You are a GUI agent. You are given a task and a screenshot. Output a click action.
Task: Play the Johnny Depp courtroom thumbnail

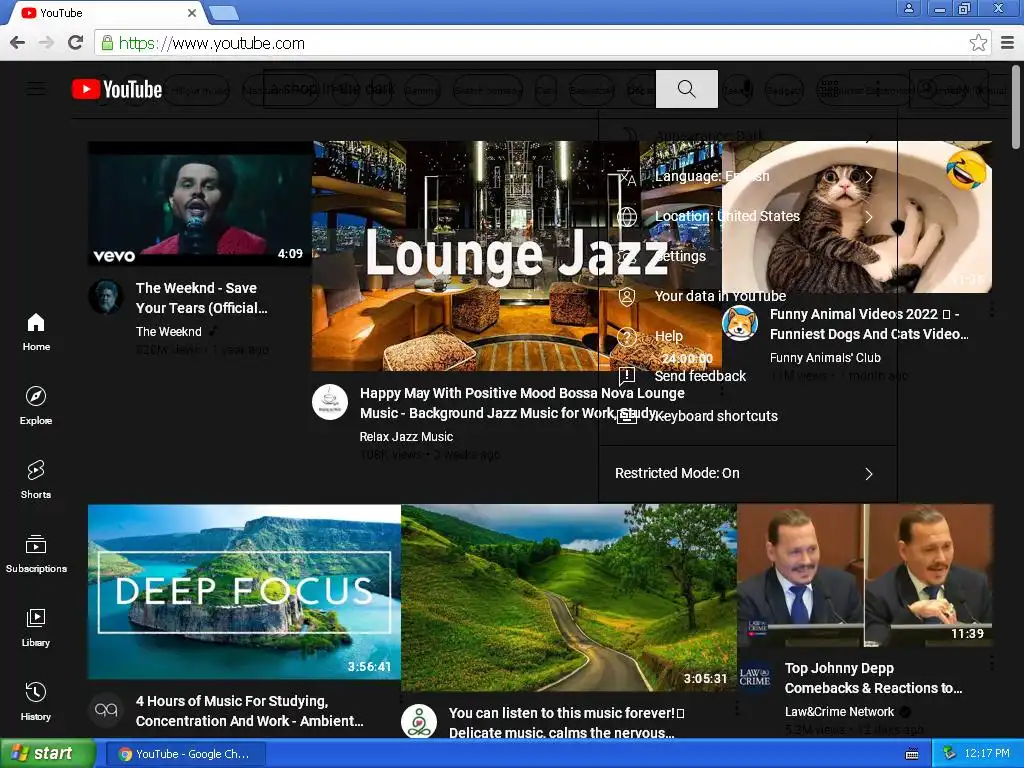[865, 575]
